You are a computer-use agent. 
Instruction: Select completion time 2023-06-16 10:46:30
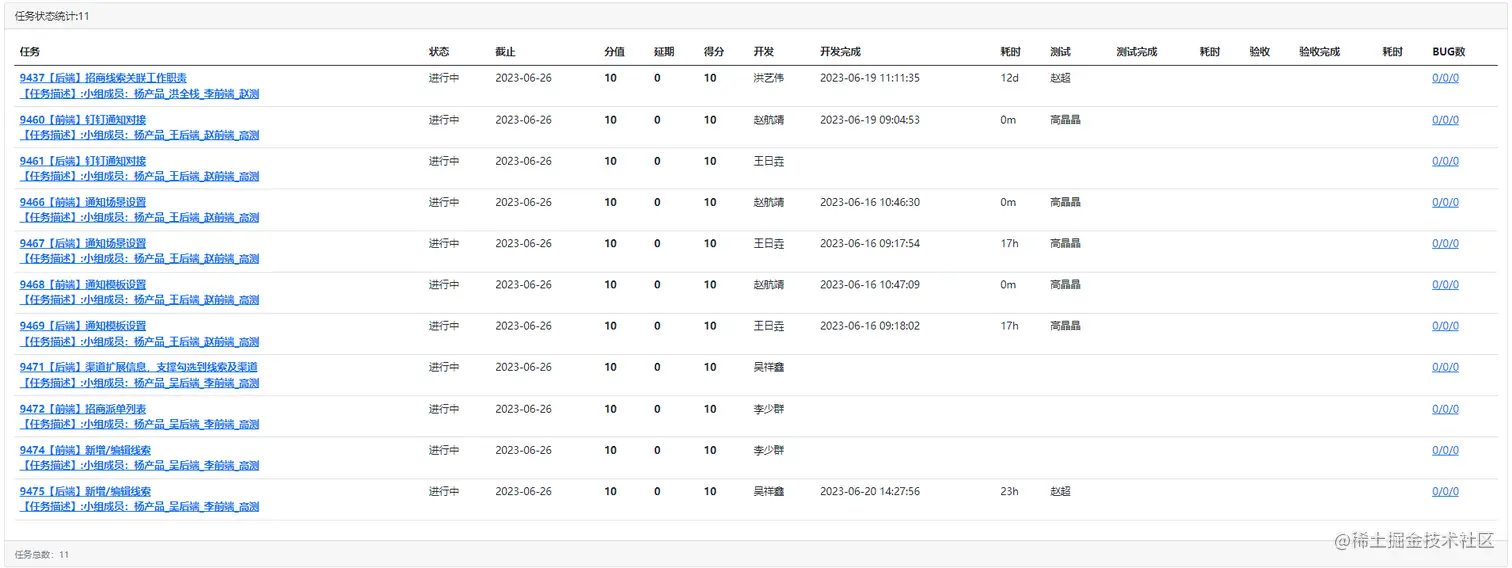pyautogui.click(x=869, y=202)
